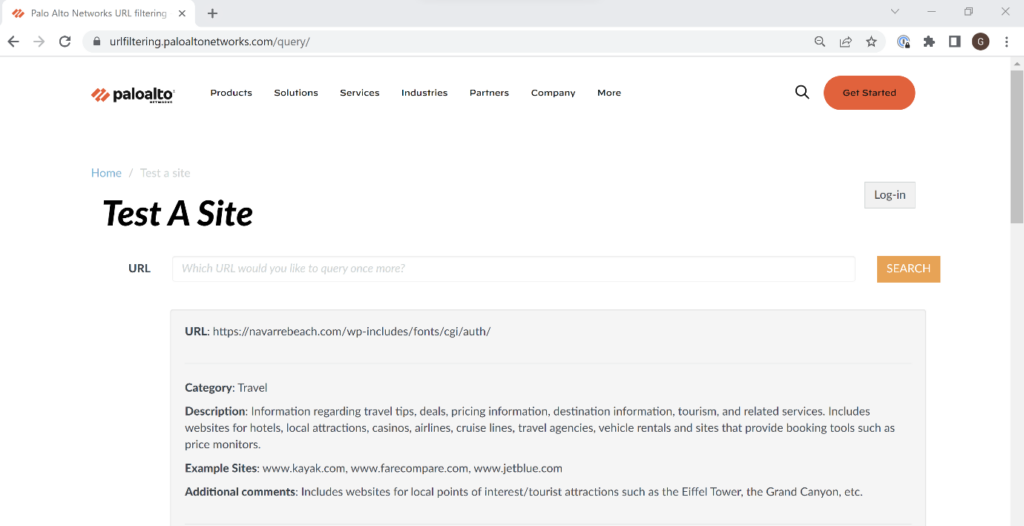
Task: Open the password manager extension icon
Action: click(904, 42)
